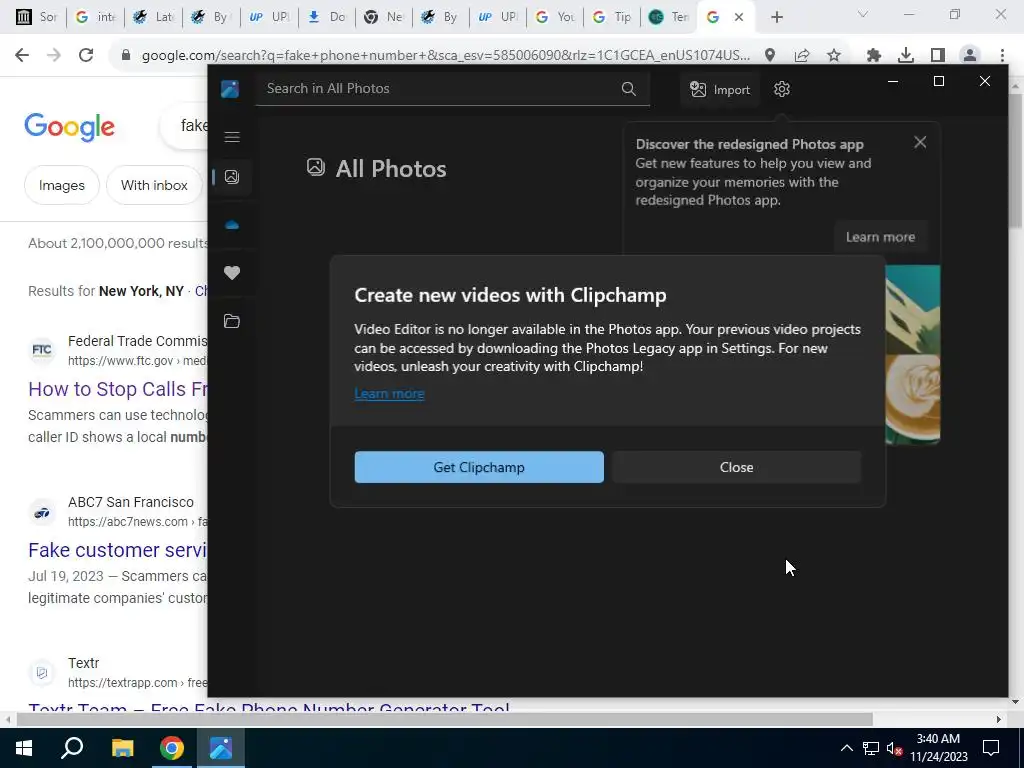Open OneDrive cloud section in Photos sidebar
This screenshot has height=768, width=1024.
[232, 225]
